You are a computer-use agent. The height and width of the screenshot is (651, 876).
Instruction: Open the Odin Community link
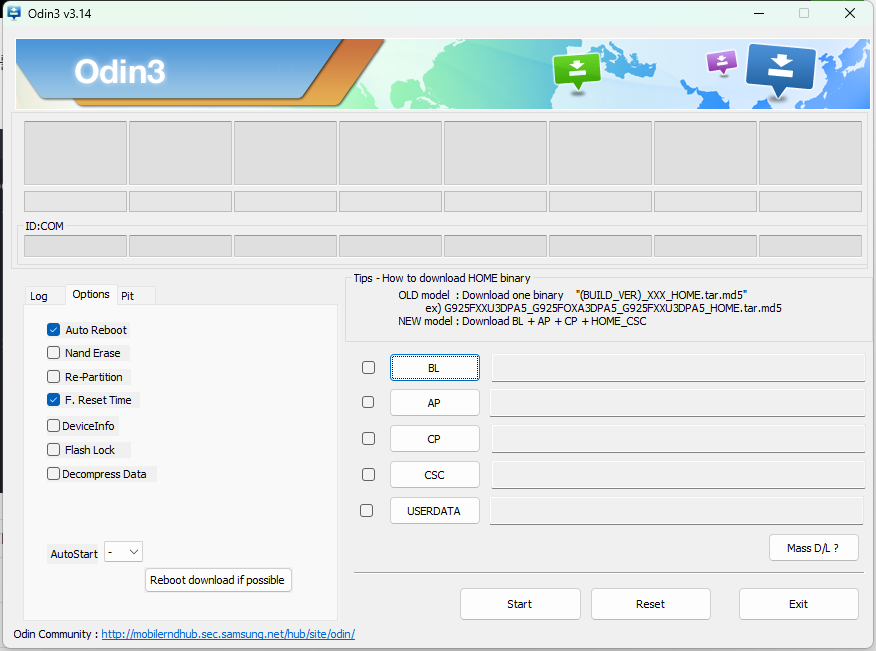coord(228,634)
